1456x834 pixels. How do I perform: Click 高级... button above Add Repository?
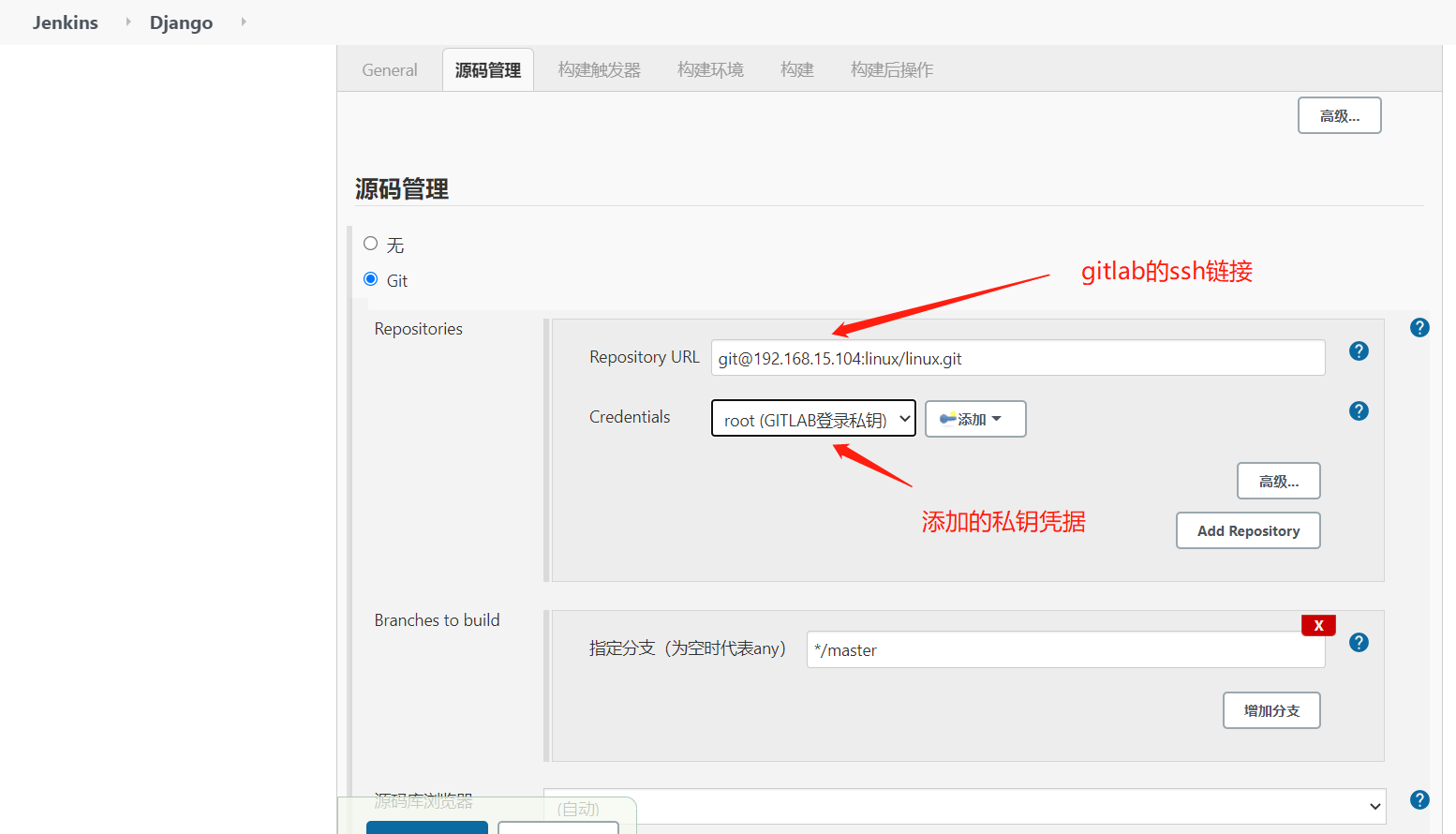point(1279,481)
